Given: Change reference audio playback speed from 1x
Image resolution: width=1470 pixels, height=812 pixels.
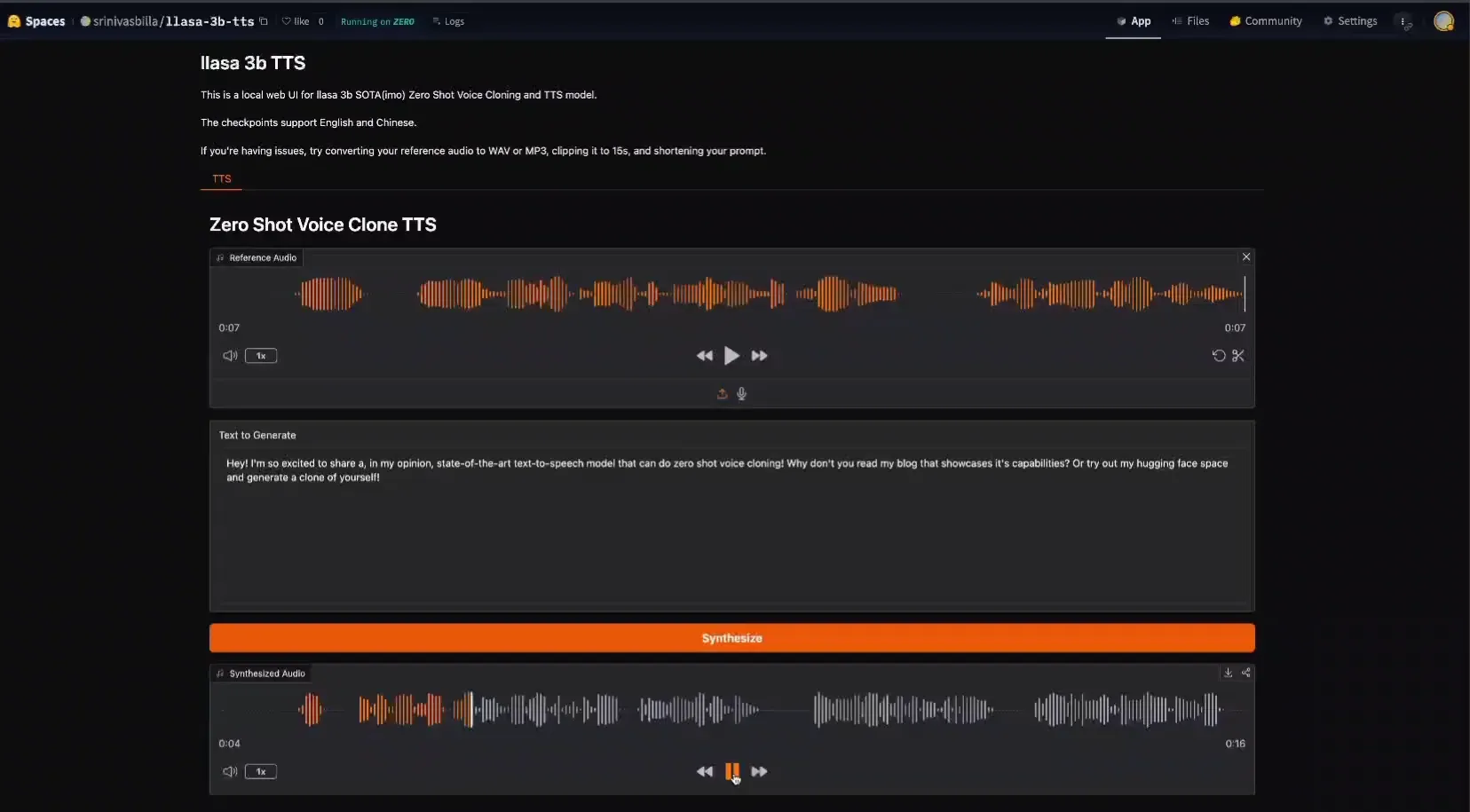Looking at the screenshot, I should click(x=261, y=356).
